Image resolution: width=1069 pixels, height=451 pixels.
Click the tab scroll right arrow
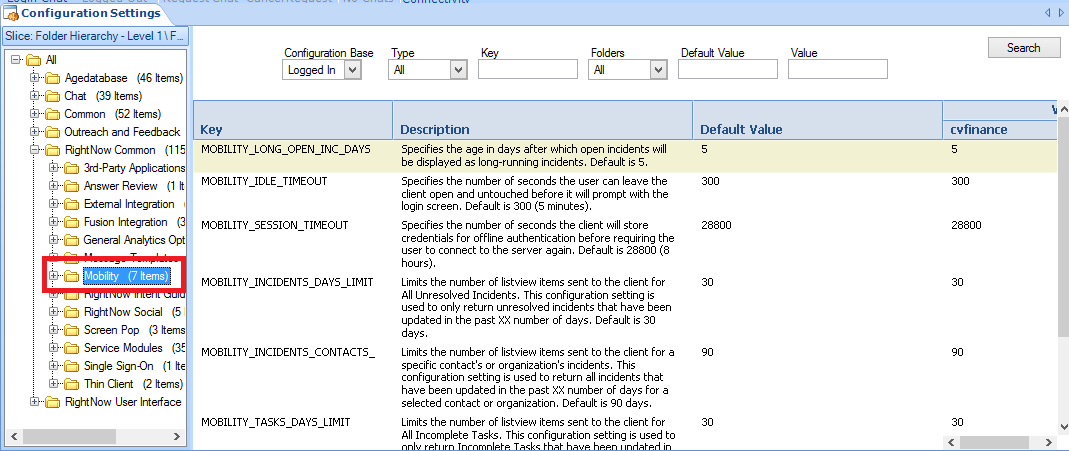1059,13
